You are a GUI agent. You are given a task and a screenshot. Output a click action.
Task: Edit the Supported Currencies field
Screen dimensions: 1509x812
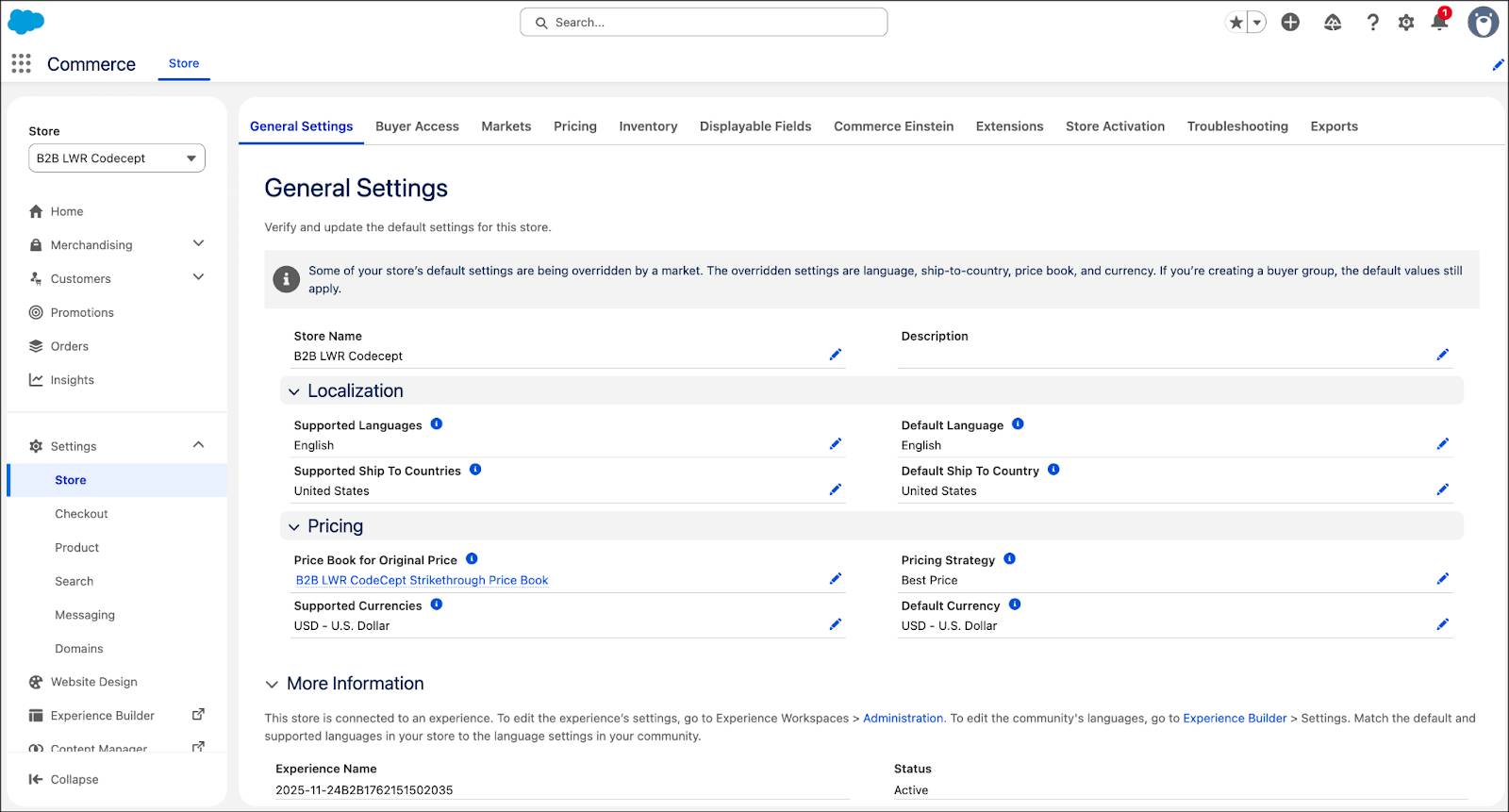[x=835, y=624]
